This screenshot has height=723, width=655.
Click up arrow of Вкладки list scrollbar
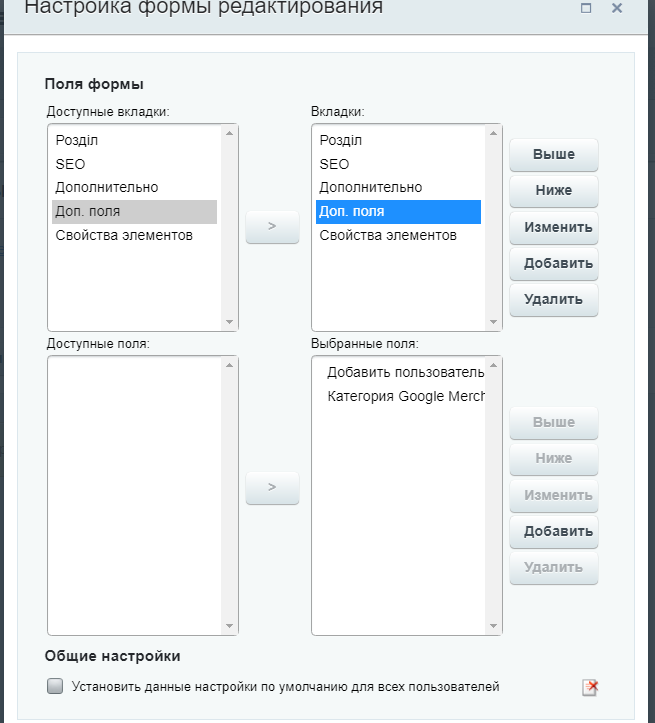pyautogui.click(x=493, y=133)
